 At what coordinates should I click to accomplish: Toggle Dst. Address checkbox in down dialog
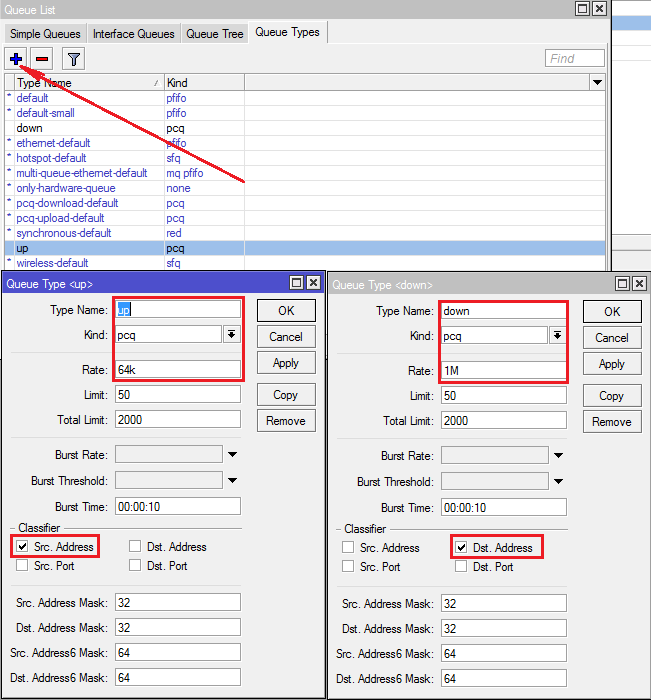[461, 548]
